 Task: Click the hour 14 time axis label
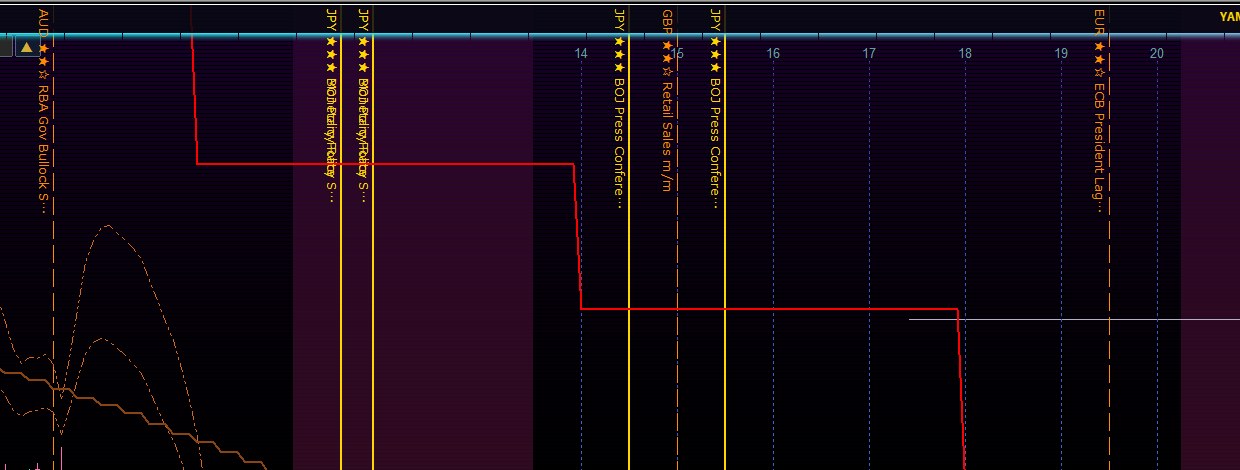(581, 53)
